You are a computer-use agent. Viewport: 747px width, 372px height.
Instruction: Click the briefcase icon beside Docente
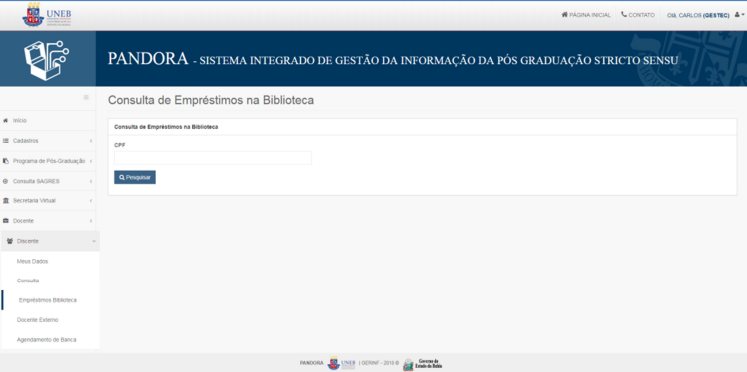pos(6,221)
